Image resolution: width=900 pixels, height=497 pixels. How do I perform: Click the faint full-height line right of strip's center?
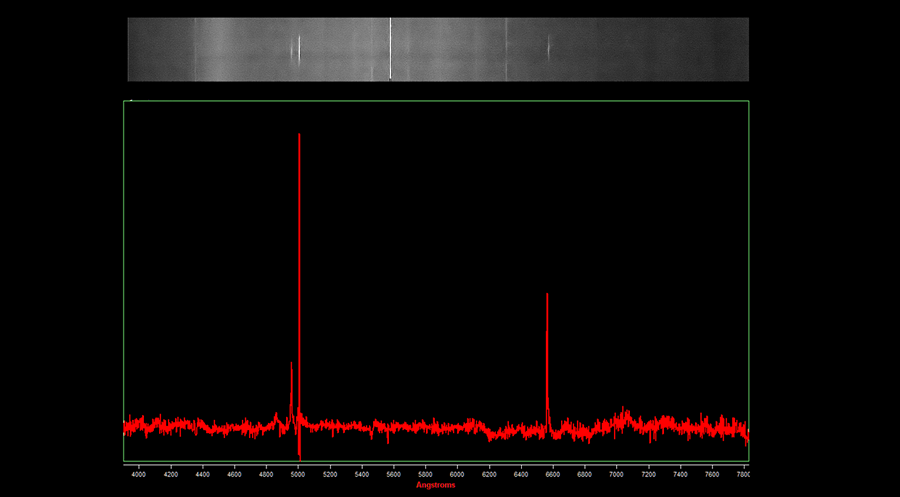click(x=506, y=48)
